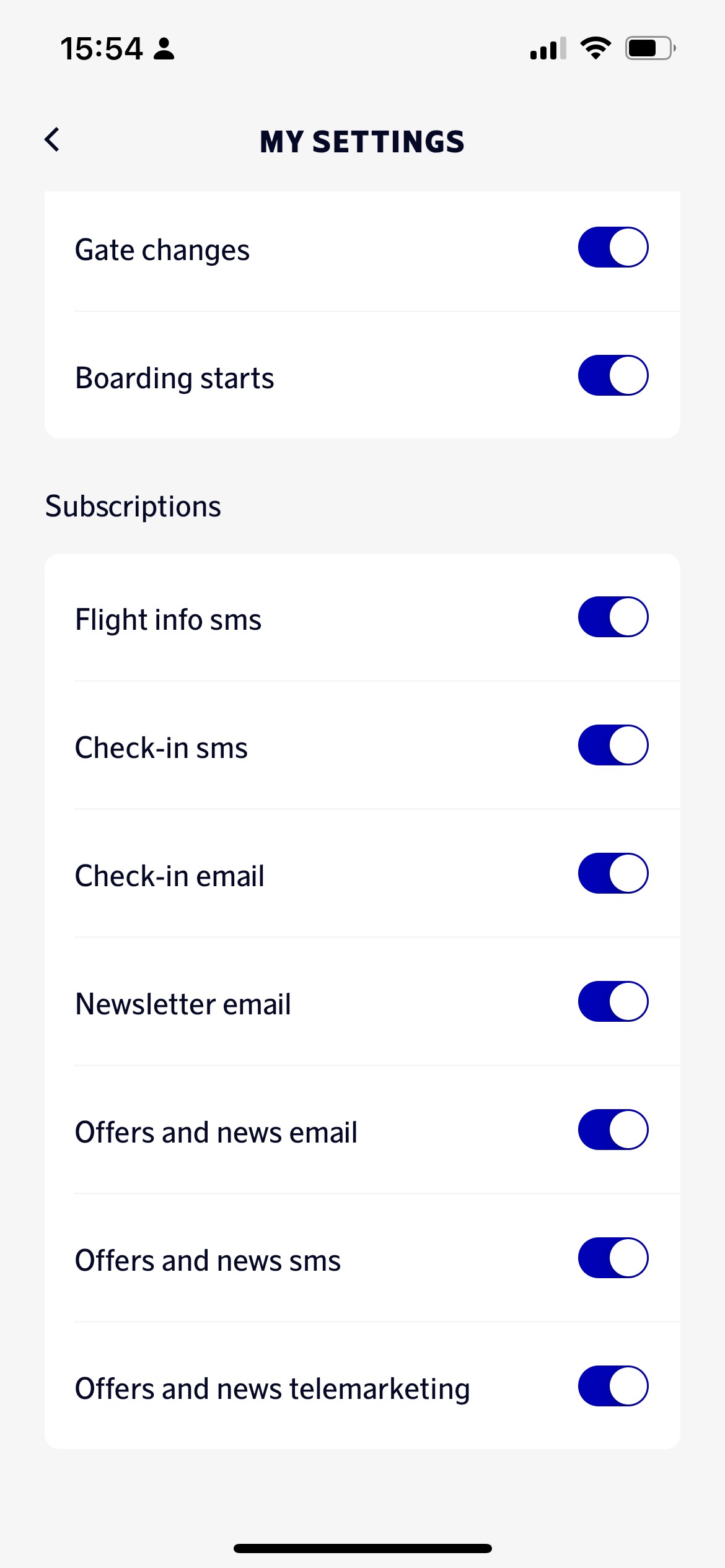725x1568 pixels.
Task: Turn off Boarding starts notifications
Action: tap(613, 375)
